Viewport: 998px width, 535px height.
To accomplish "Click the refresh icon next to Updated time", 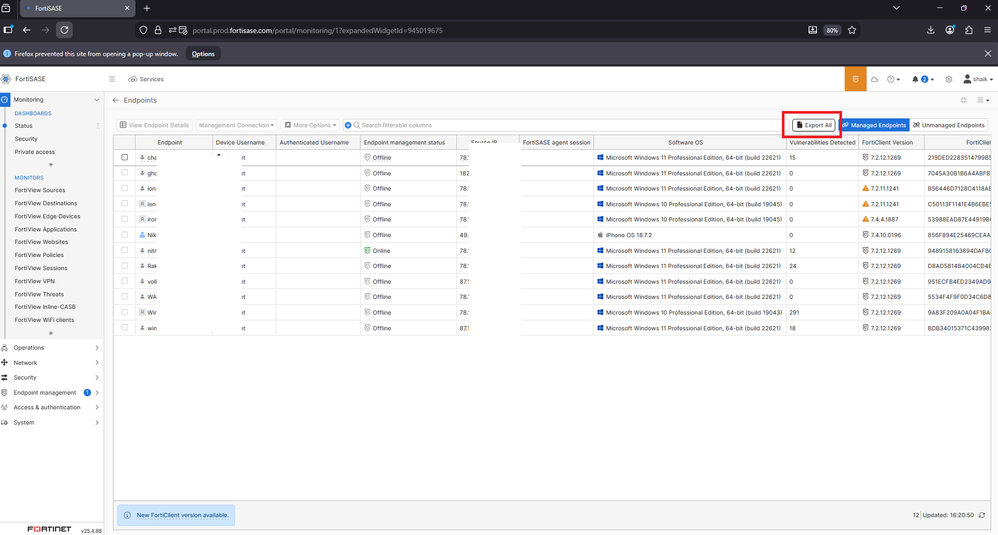I will tap(982, 515).
